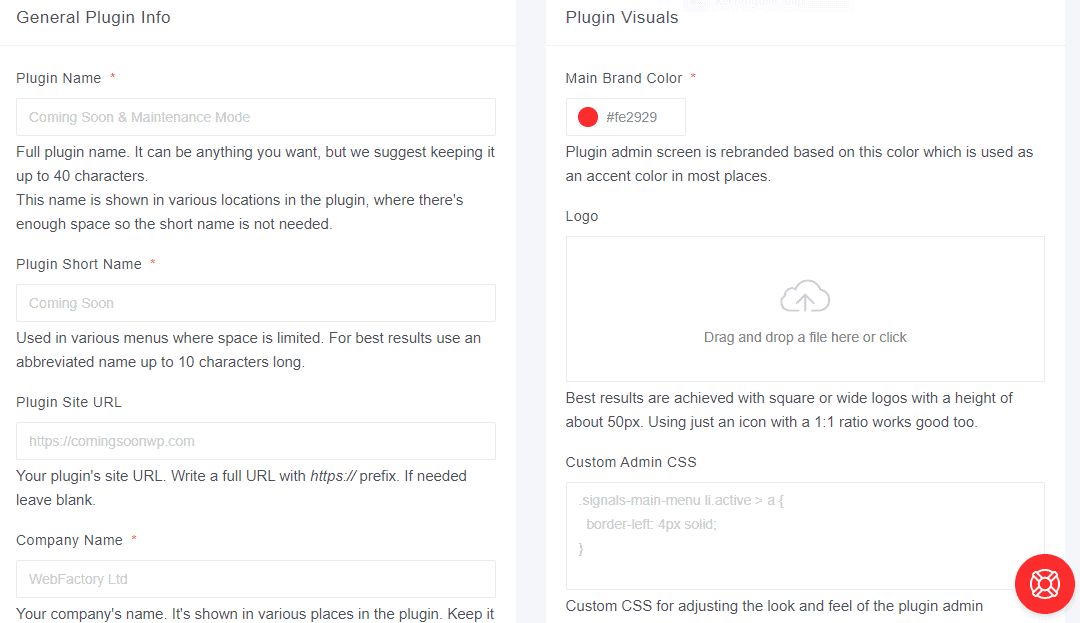Click inside the Custom Admin CSS textarea
Image resolution: width=1080 pixels, height=623 pixels.
click(x=805, y=535)
